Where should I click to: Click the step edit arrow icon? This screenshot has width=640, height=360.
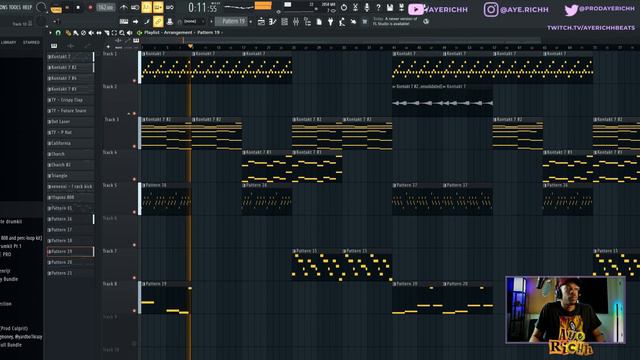[135, 22]
